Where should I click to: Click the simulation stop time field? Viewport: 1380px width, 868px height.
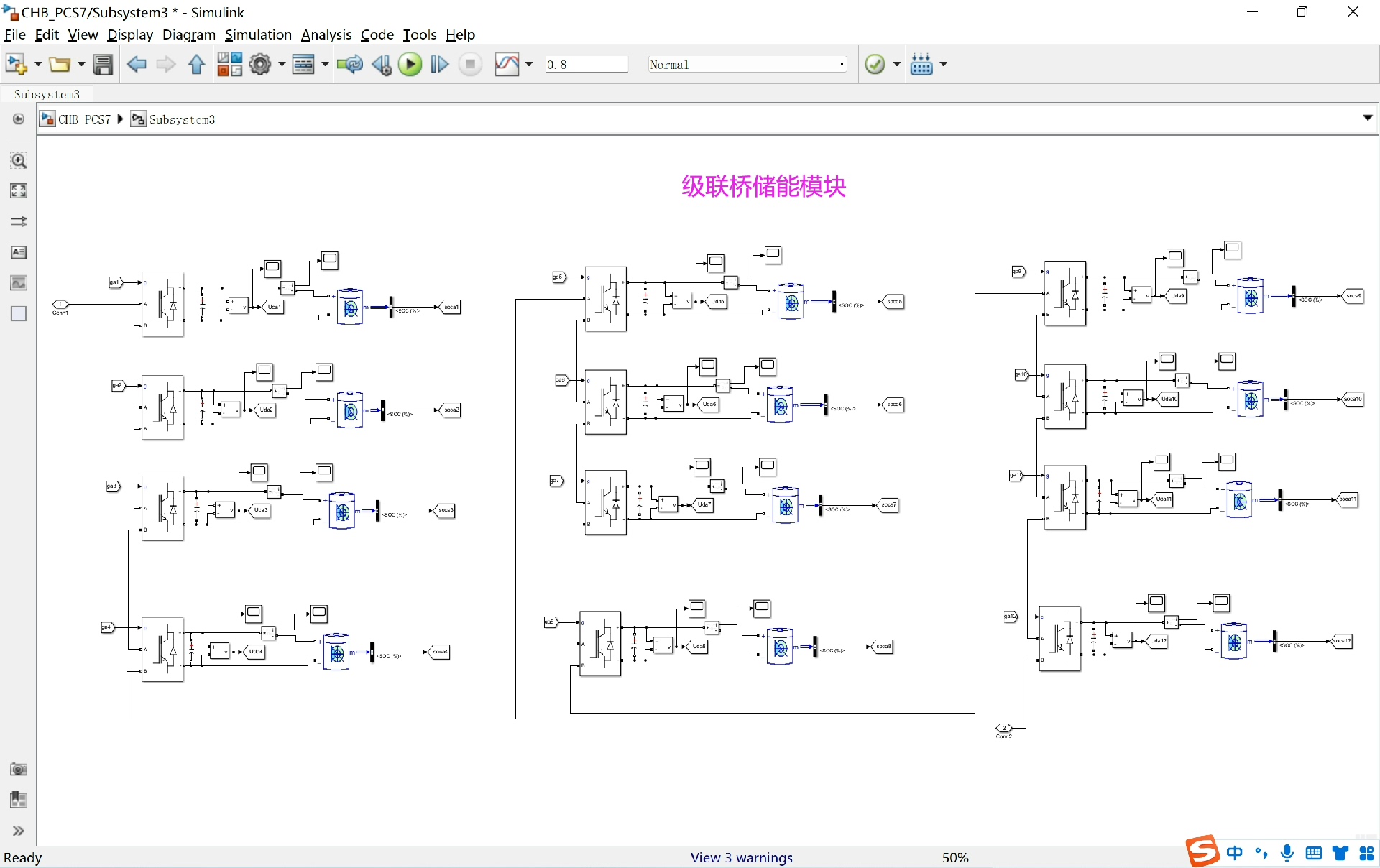pos(585,65)
